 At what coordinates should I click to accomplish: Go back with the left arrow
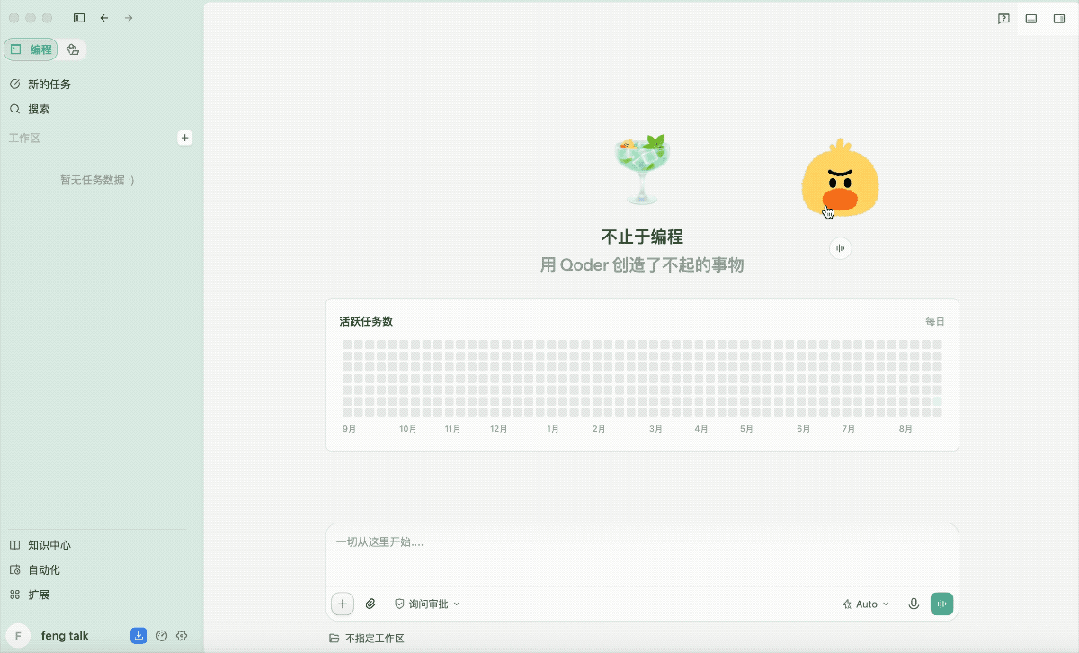point(104,18)
